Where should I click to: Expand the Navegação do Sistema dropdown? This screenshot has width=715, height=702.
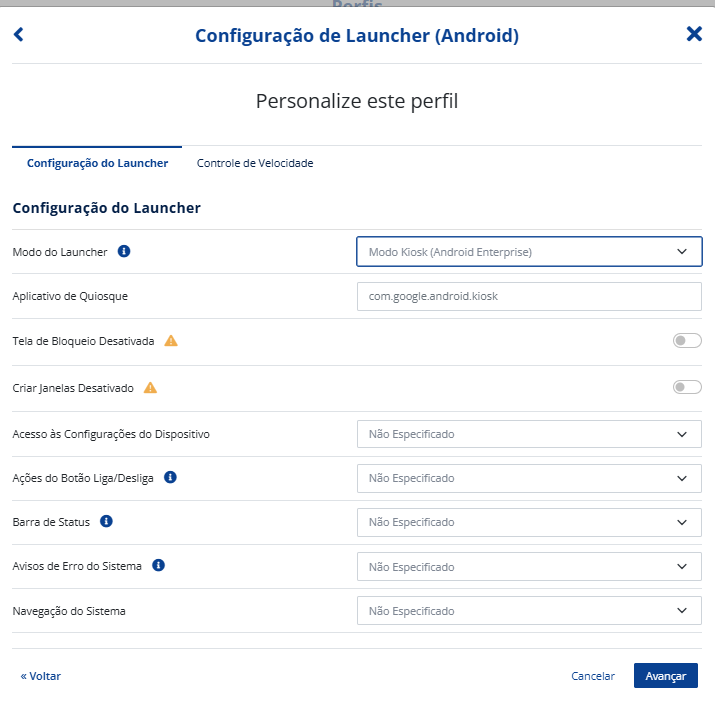[529, 611]
